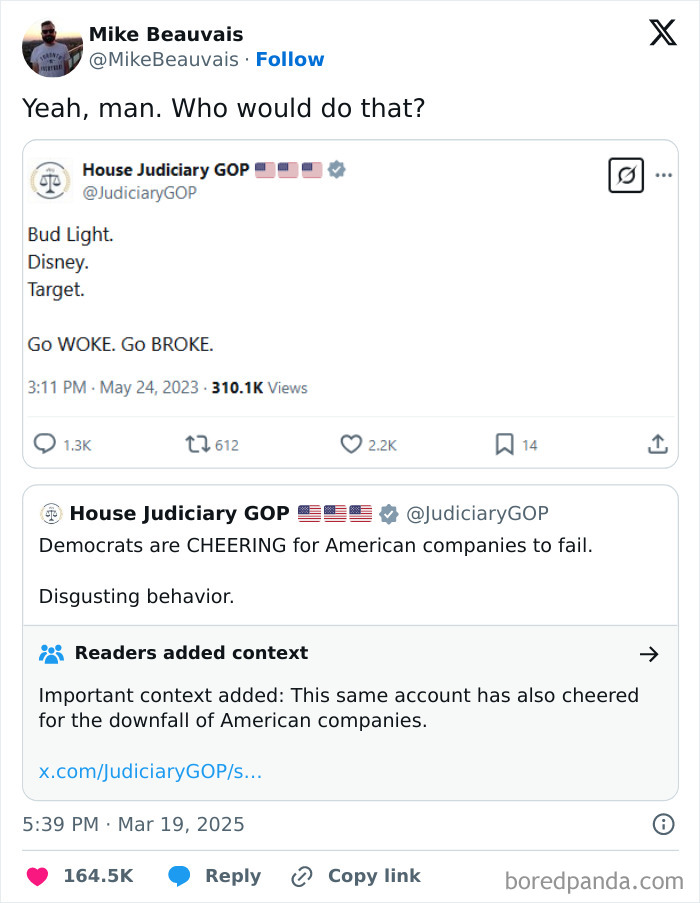
Task: Like the quoted tweet with 2.2K heart
Action: pyautogui.click(x=351, y=444)
